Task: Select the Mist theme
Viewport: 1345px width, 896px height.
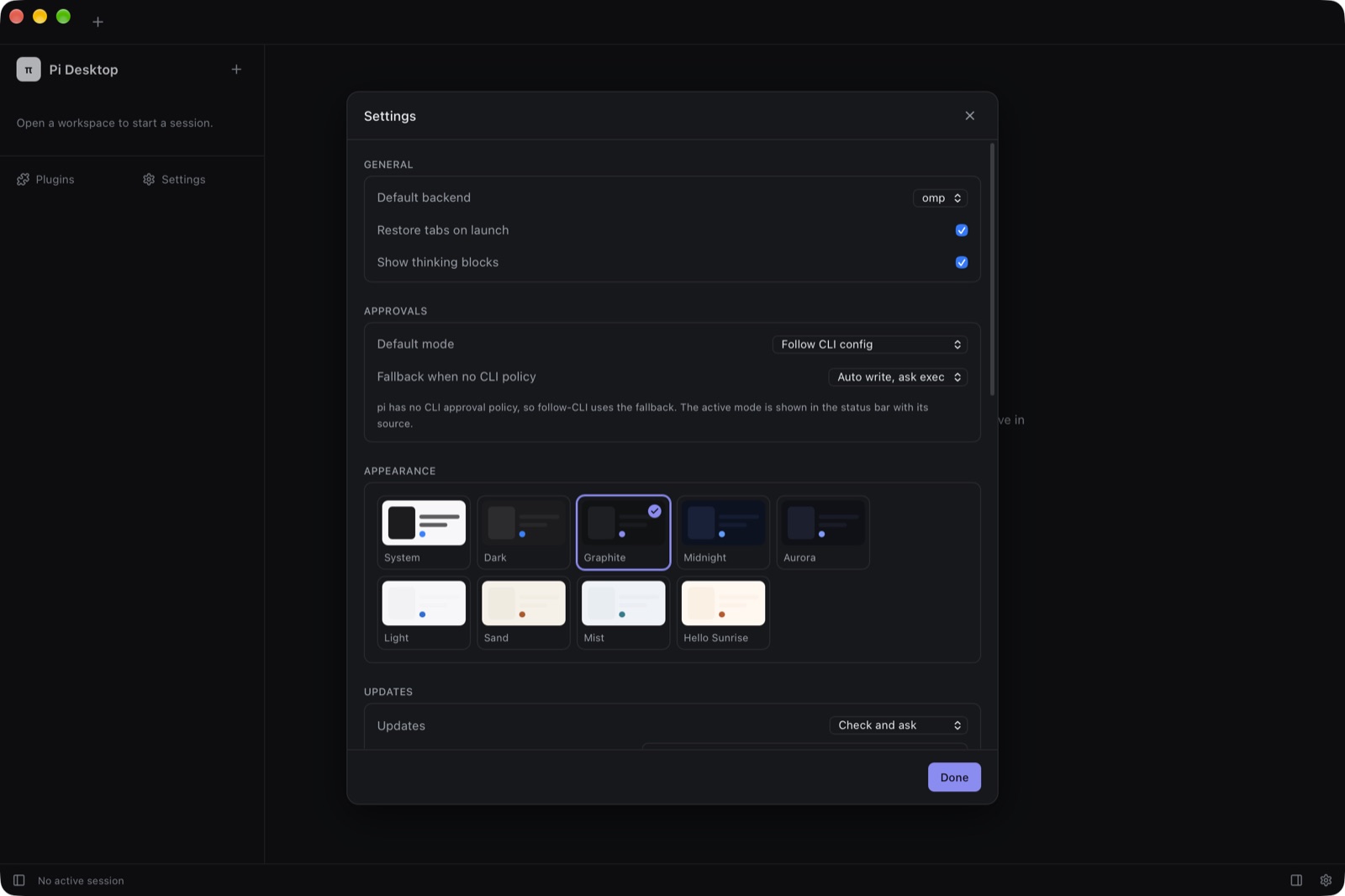Action: coord(623,613)
